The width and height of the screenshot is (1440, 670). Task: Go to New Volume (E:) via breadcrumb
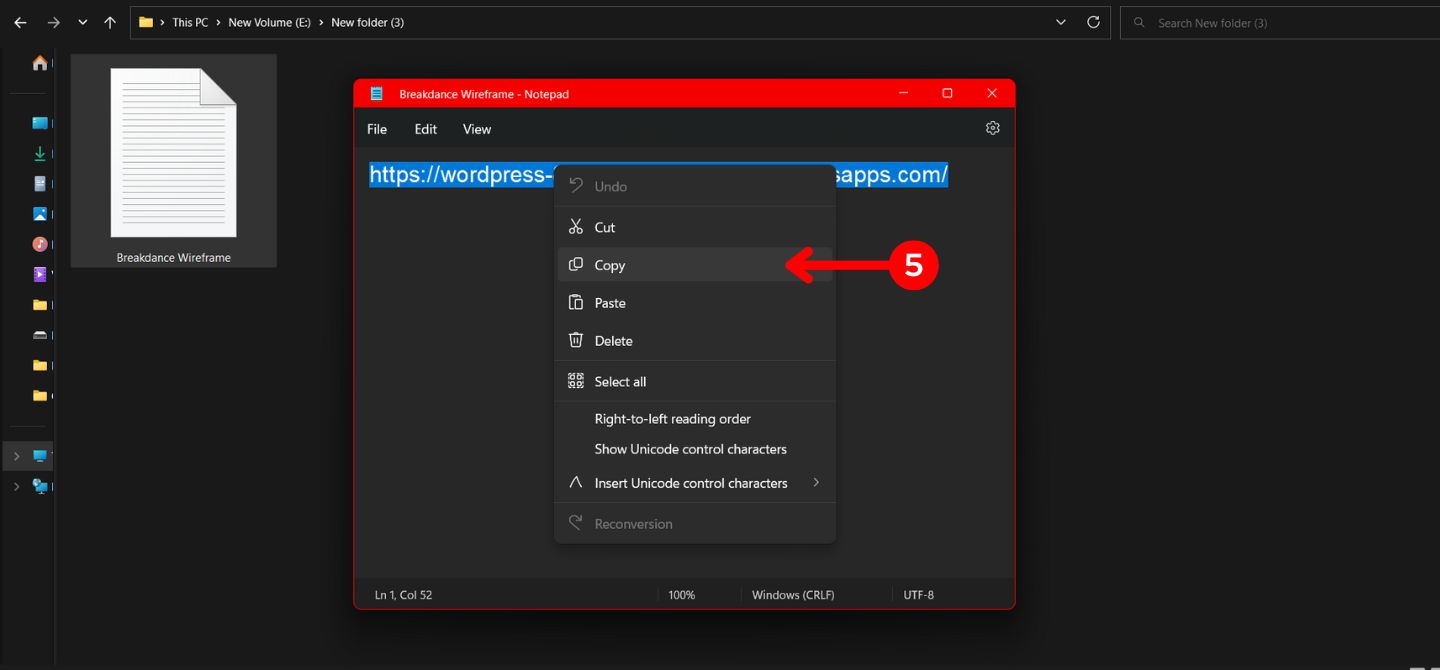pyautogui.click(x=268, y=21)
